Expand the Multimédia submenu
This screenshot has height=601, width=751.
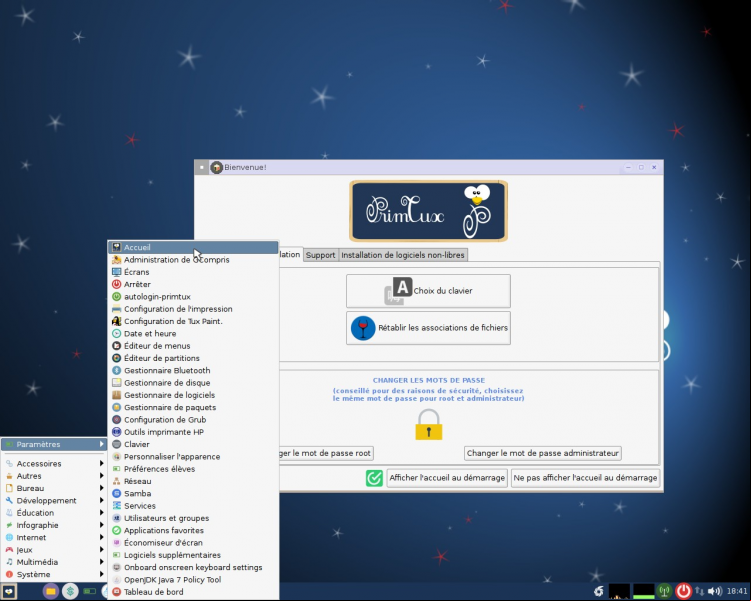(54, 562)
